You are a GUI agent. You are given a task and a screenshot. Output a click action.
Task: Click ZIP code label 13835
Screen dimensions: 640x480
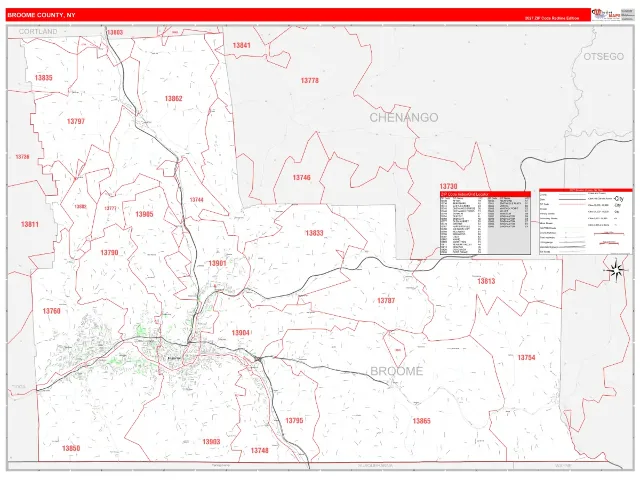click(x=43, y=78)
